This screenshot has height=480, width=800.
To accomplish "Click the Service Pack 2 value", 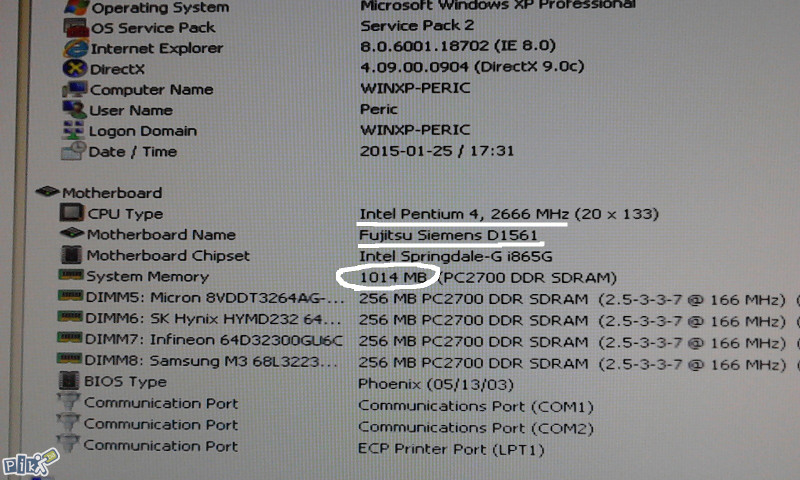I will click(x=417, y=26).
